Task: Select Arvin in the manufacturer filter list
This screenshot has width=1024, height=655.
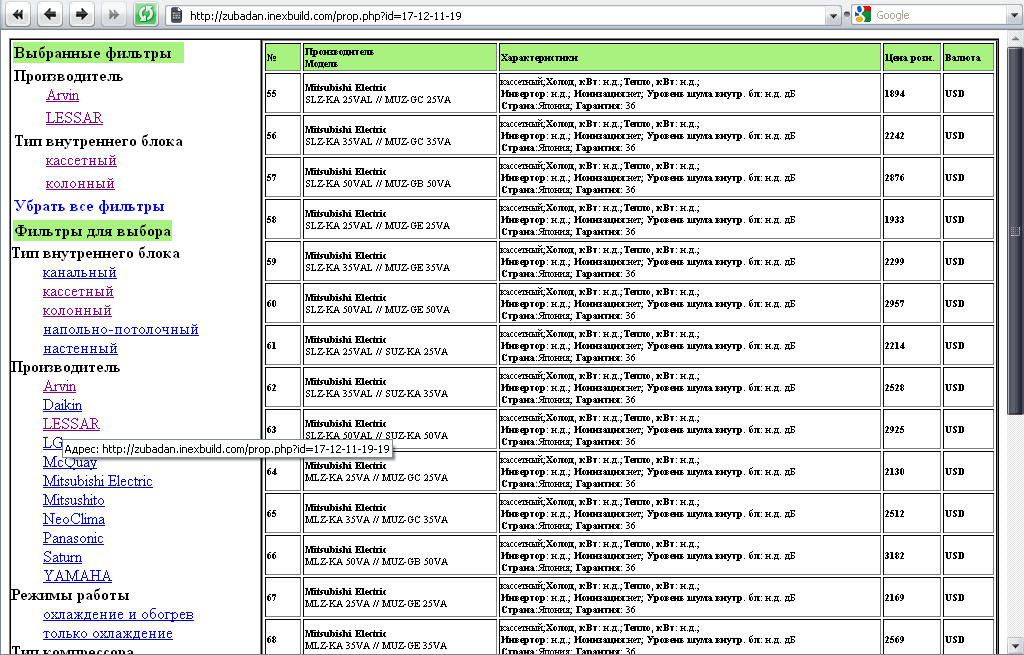Action: pyautogui.click(x=59, y=387)
